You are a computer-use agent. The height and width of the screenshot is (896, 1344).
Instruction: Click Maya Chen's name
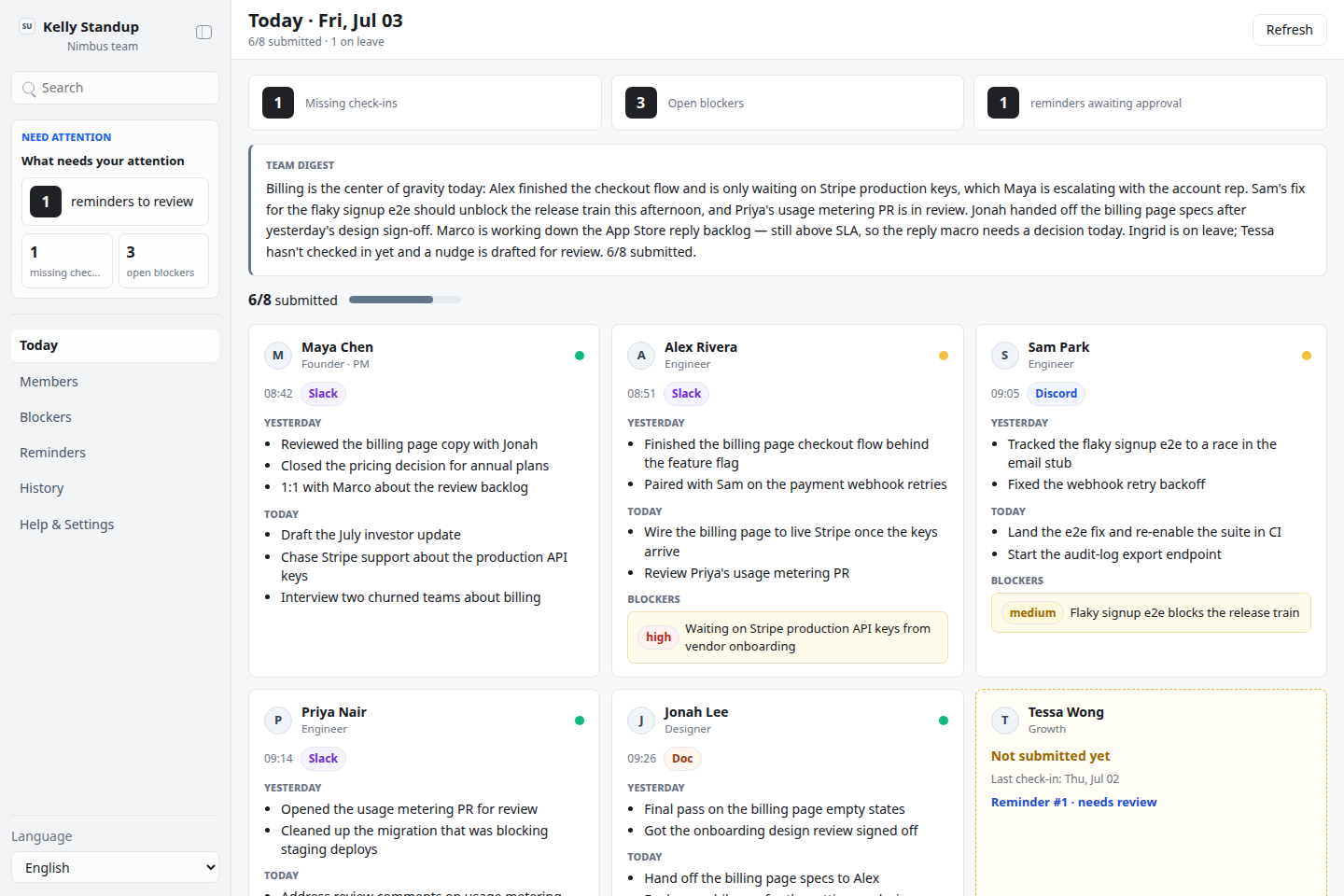(x=337, y=347)
